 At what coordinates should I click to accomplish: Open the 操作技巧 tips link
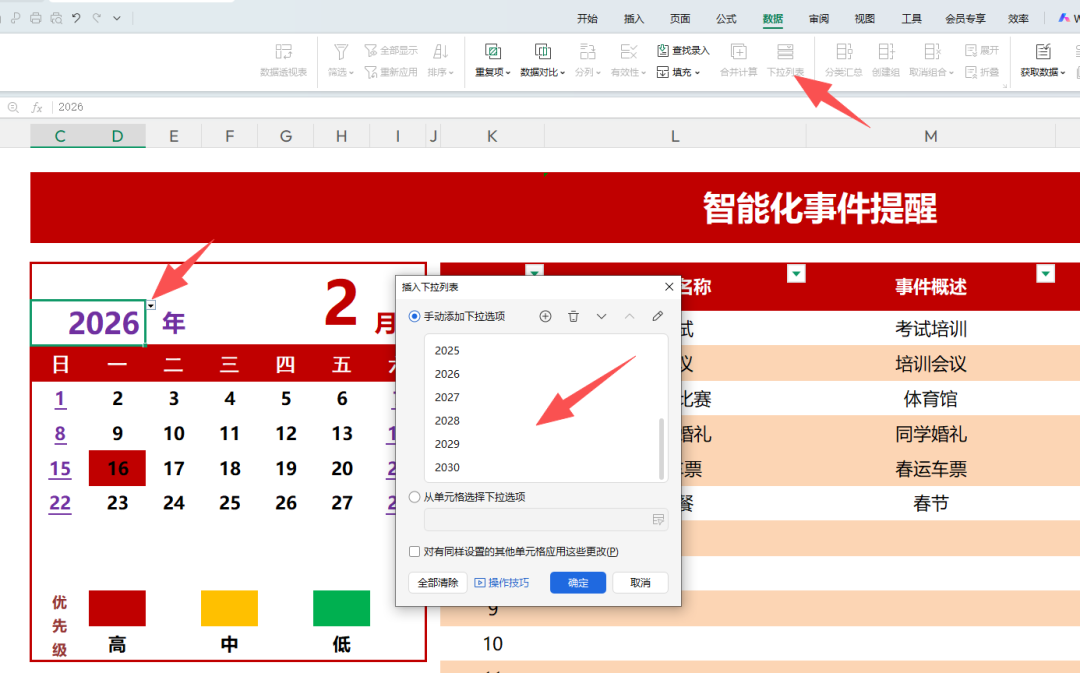502,583
